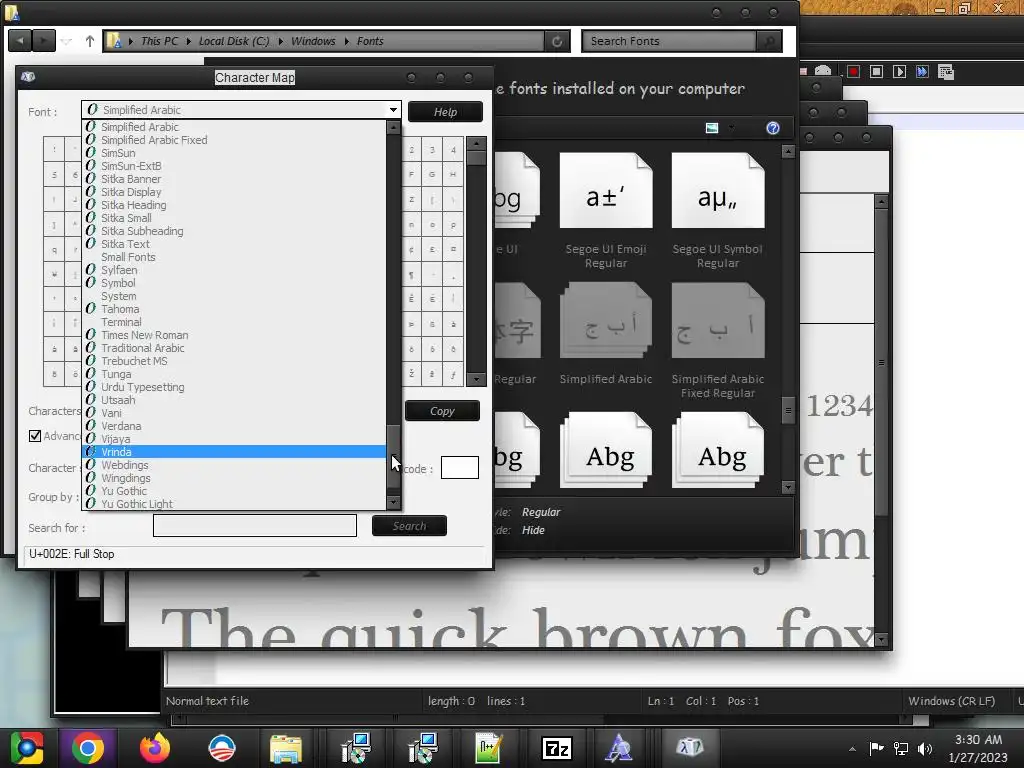This screenshot has width=1024, height=768.
Task: Select Vrinda in the font list
Action: pyautogui.click(x=234, y=452)
